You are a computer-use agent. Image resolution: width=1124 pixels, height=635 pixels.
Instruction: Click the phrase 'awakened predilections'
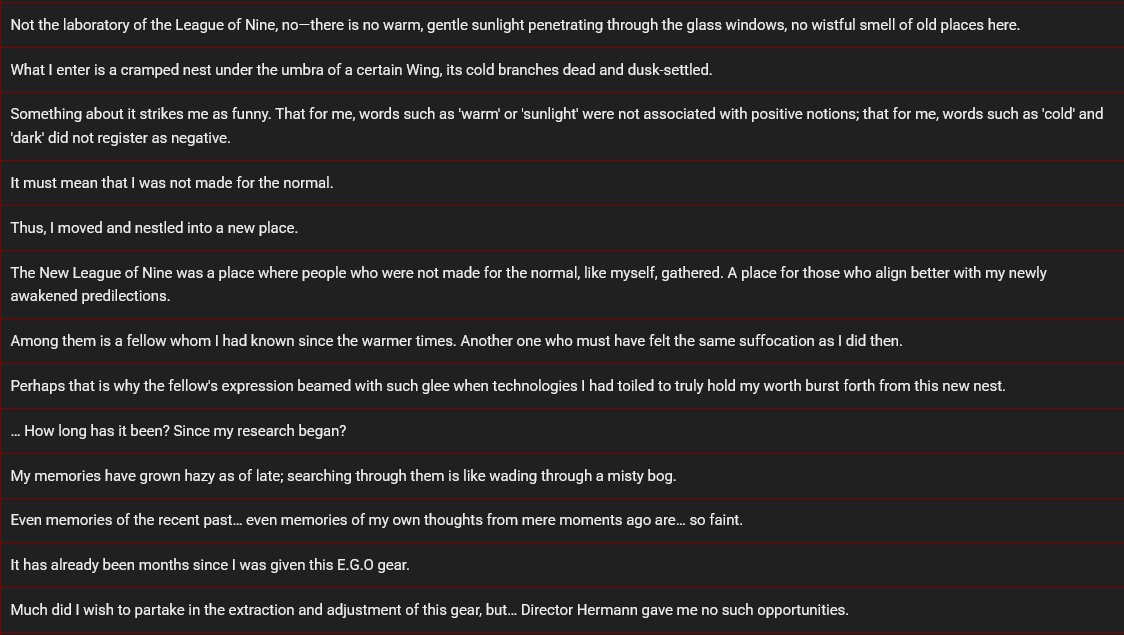(x=90, y=296)
